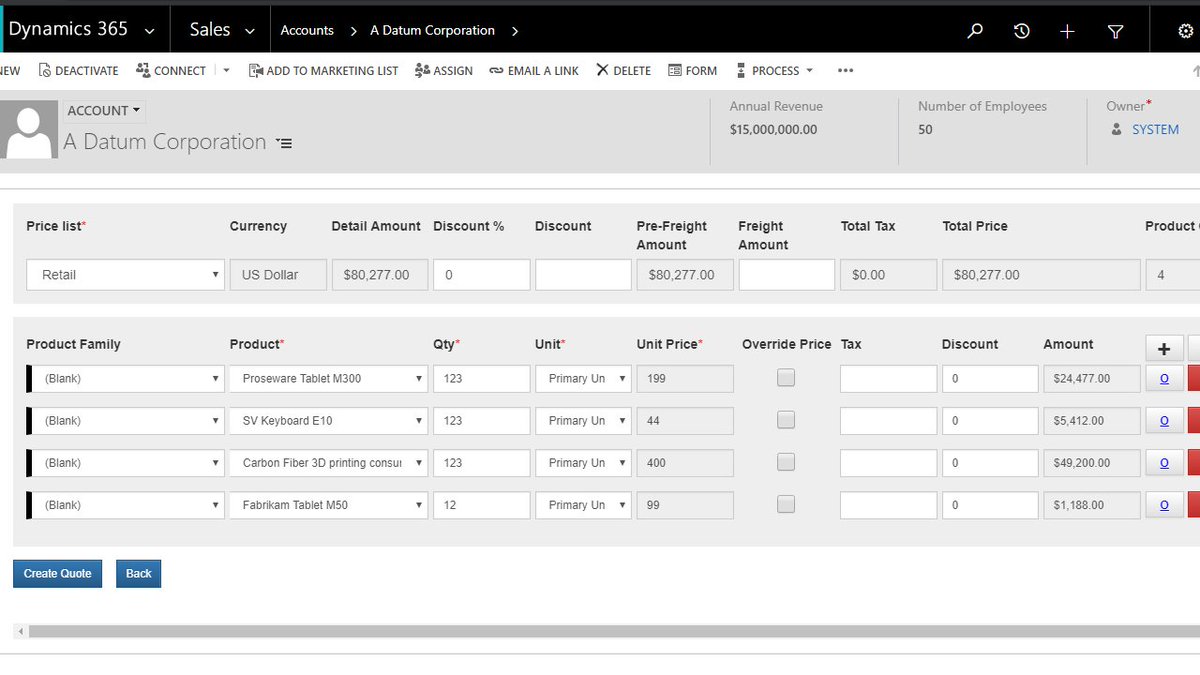Open the SYSTEM owner link

point(1155,129)
